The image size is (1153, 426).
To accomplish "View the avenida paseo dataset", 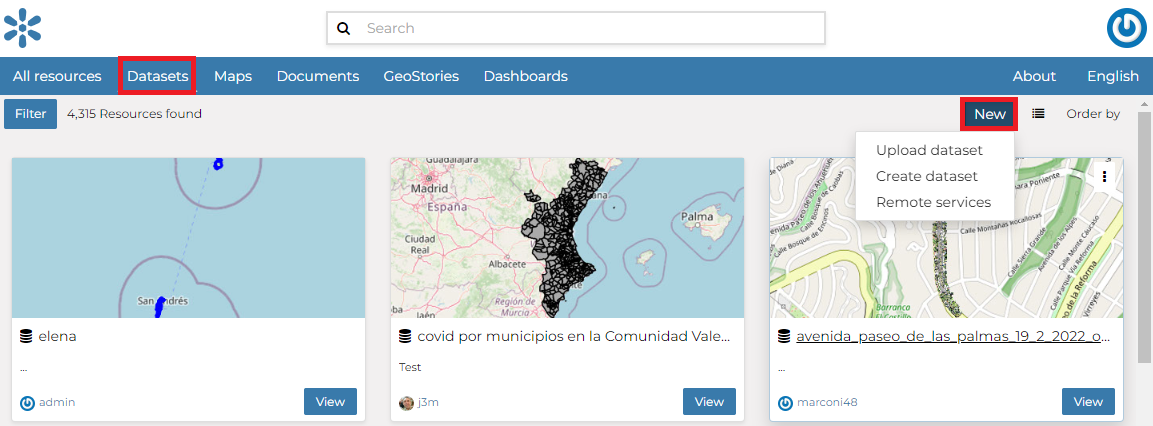I will [1088, 402].
